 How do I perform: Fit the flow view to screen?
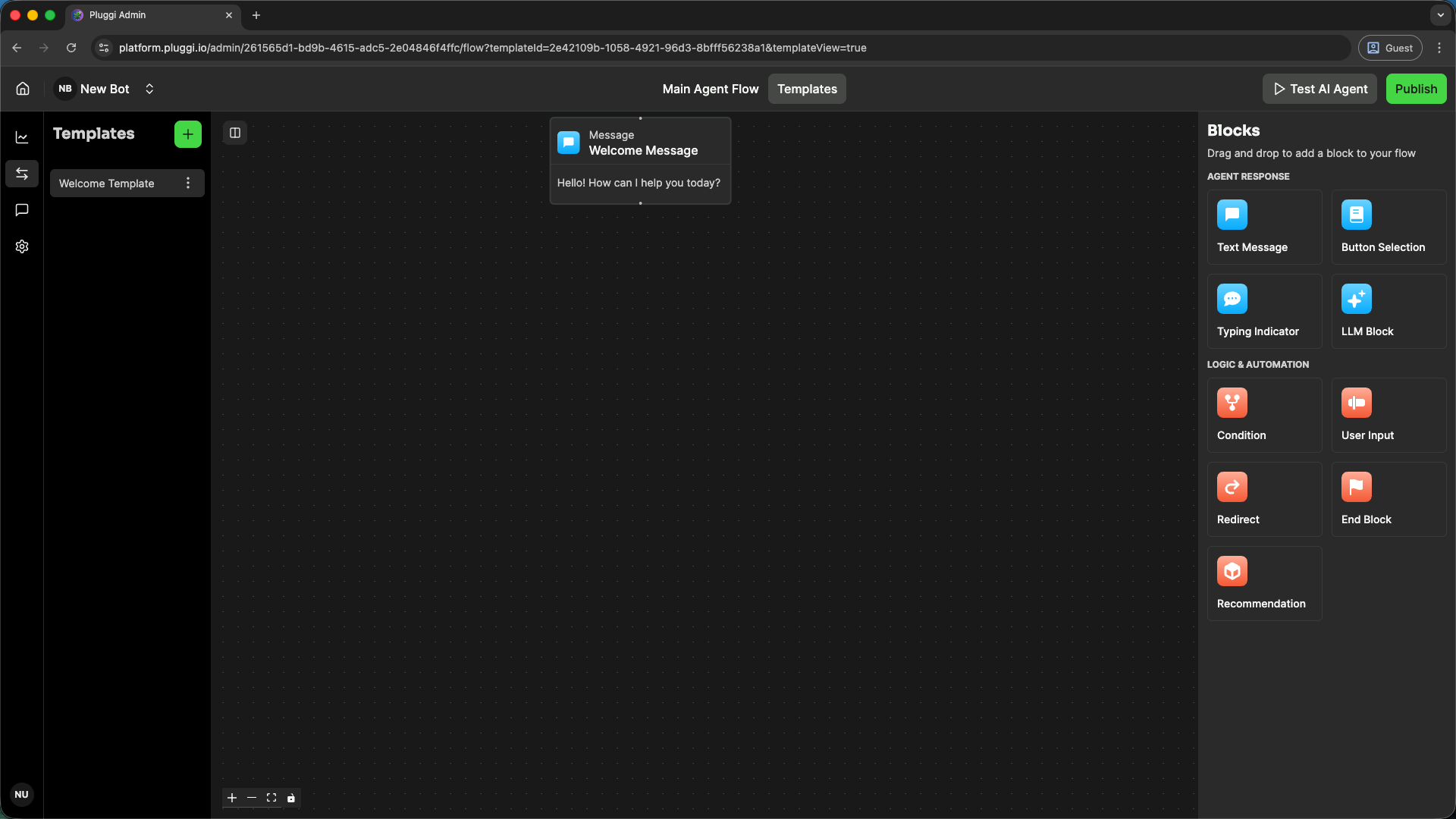point(271,798)
